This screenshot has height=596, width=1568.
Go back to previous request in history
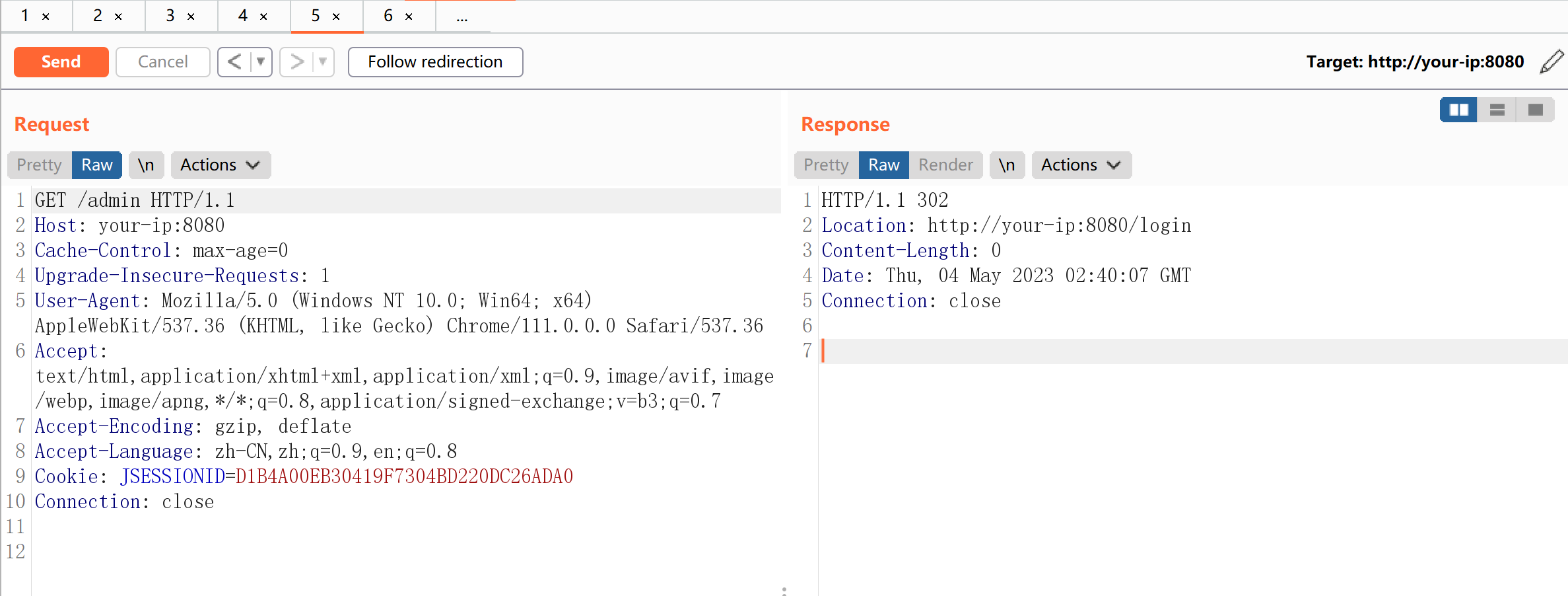click(x=234, y=62)
